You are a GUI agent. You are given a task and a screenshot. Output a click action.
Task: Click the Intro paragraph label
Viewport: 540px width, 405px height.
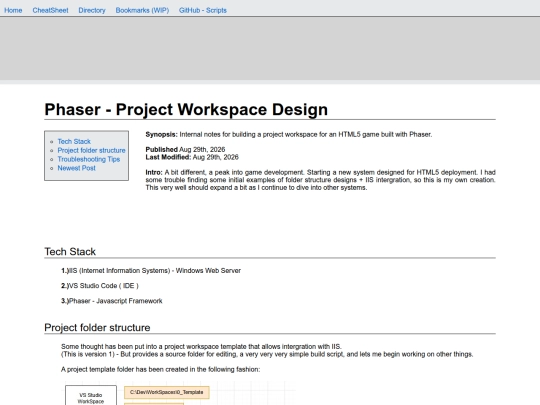click(x=154, y=172)
